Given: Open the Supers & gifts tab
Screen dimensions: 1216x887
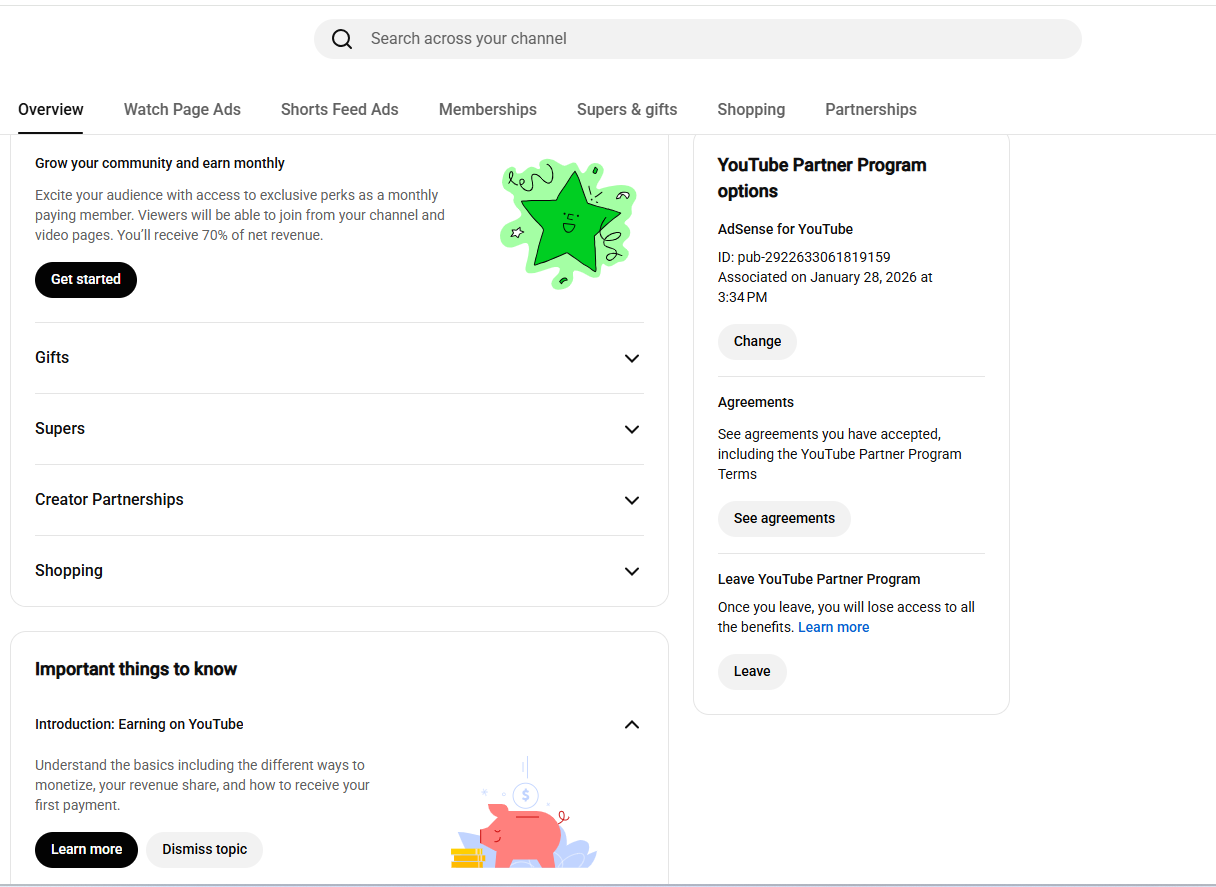Looking at the screenshot, I should click(x=627, y=110).
